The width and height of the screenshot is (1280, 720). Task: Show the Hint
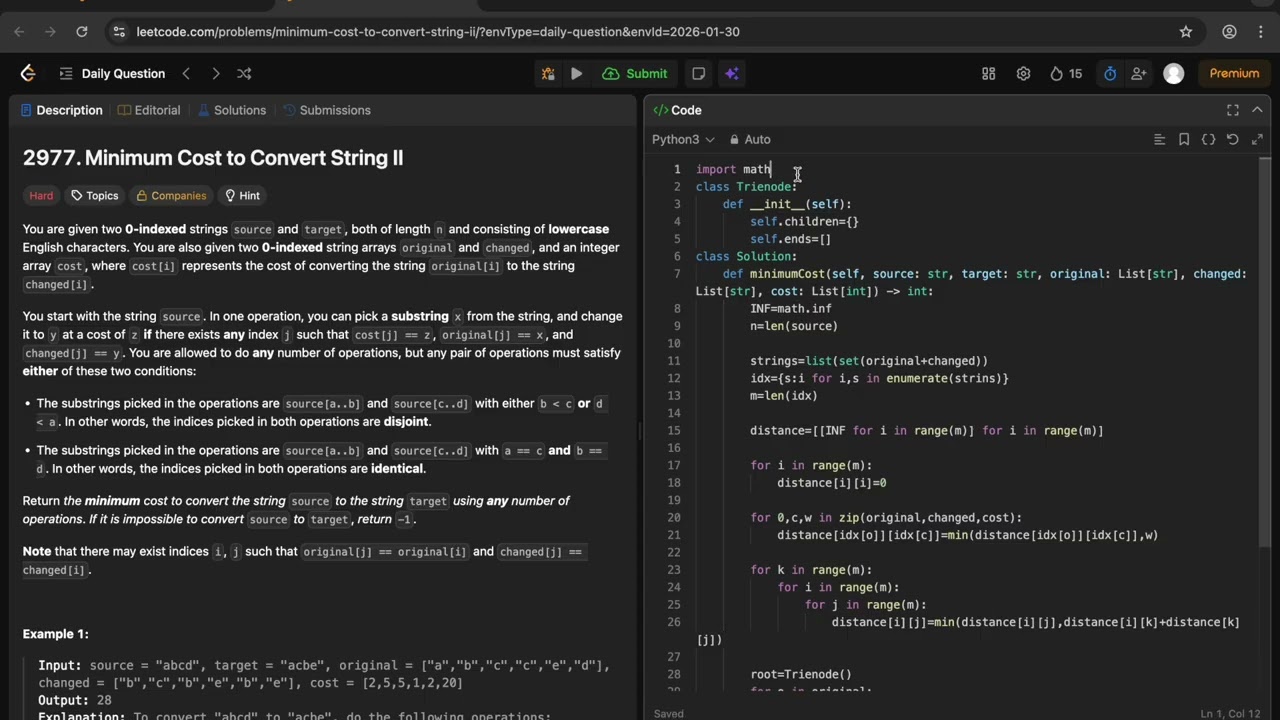tap(242, 196)
